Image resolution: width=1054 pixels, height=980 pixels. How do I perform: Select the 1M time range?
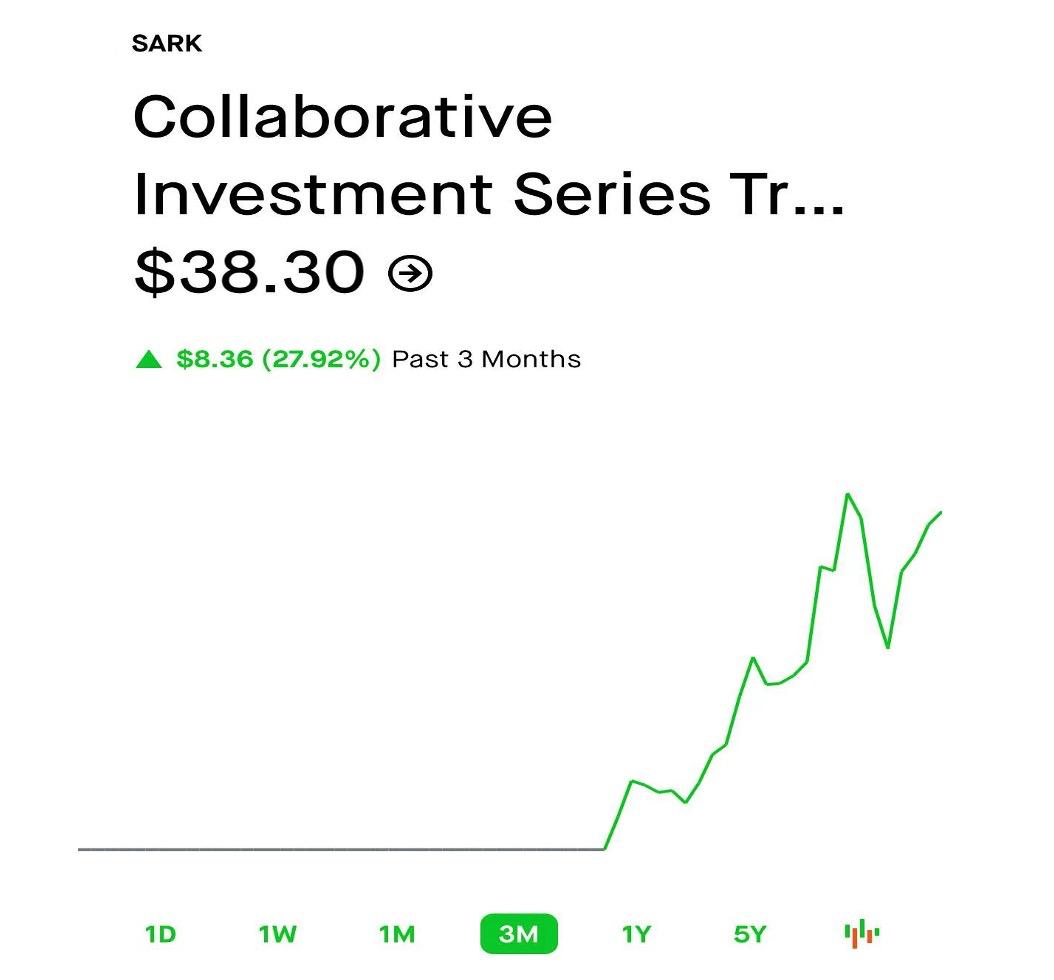click(x=397, y=934)
